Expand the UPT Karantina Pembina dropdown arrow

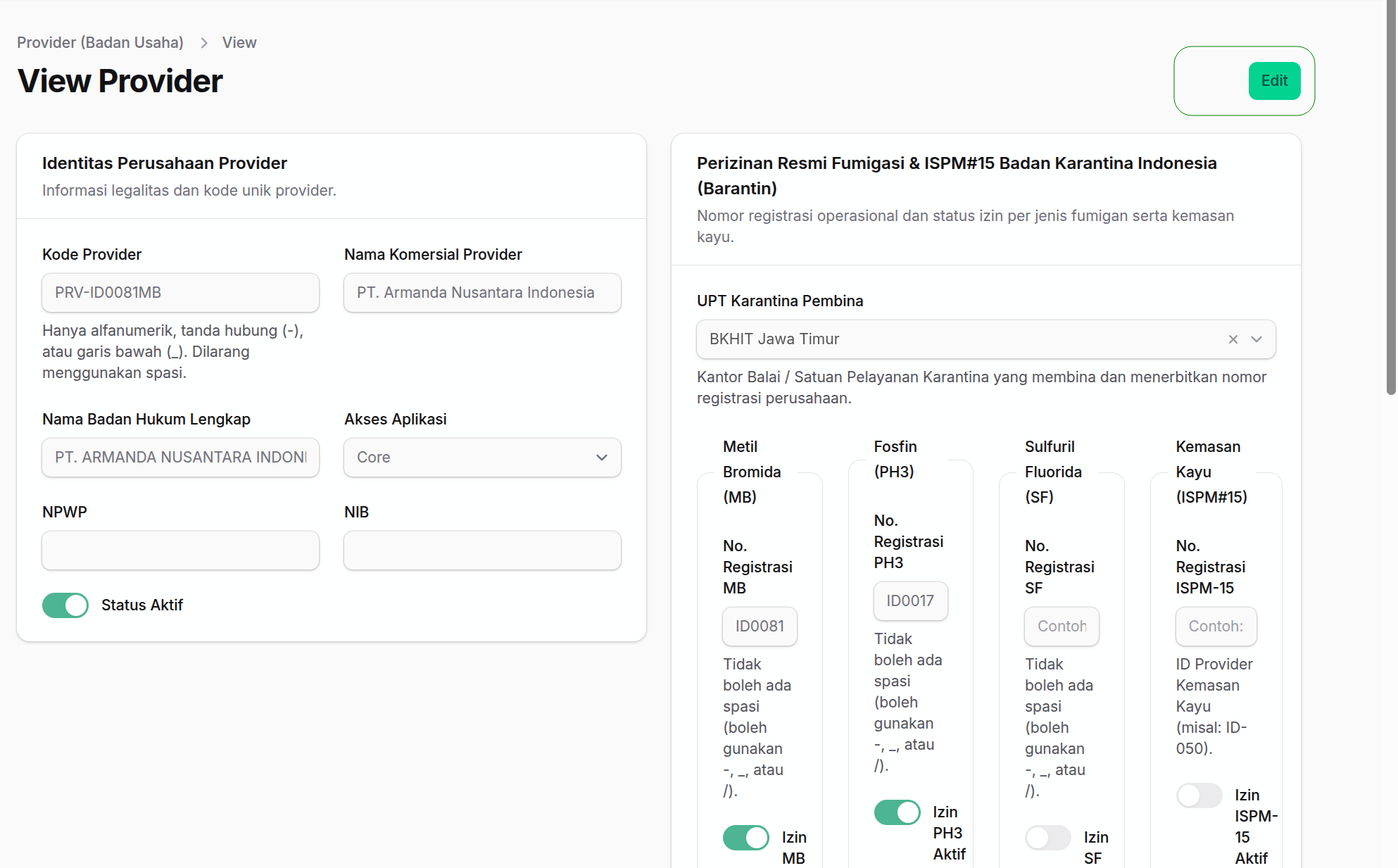point(1257,339)
